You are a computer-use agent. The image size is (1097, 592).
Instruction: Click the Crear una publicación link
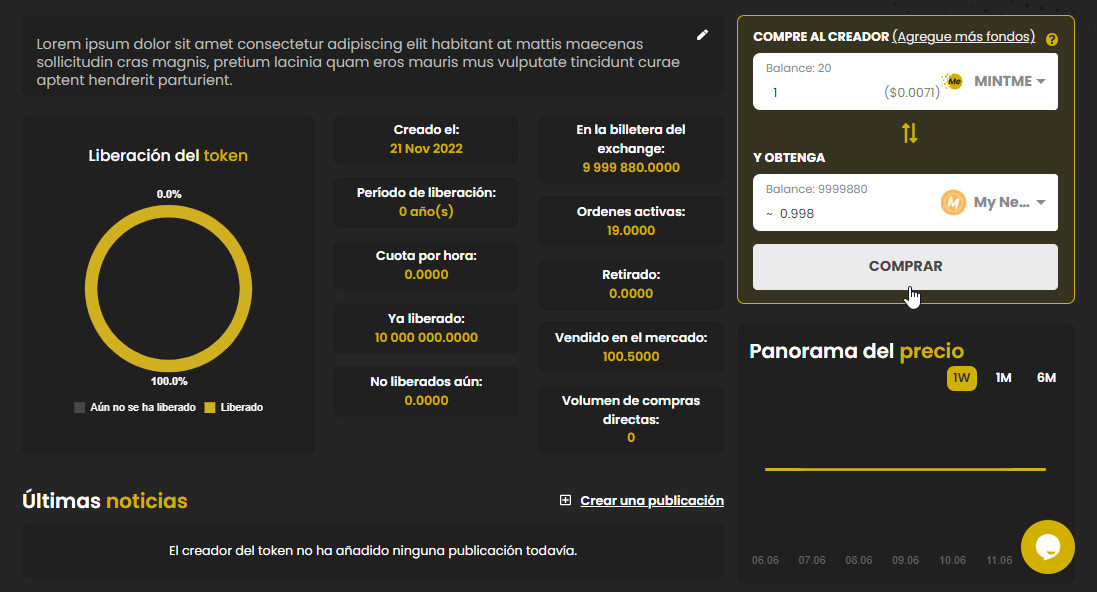[651, 501]
